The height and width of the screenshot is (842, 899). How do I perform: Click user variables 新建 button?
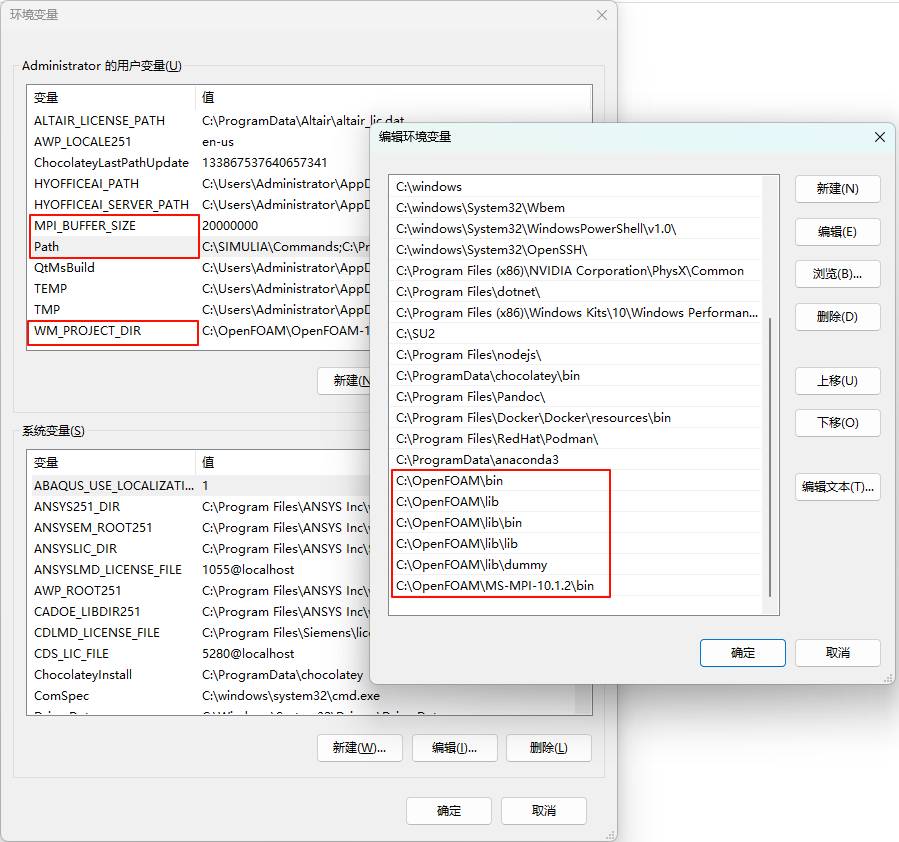[x=344, y=381]
